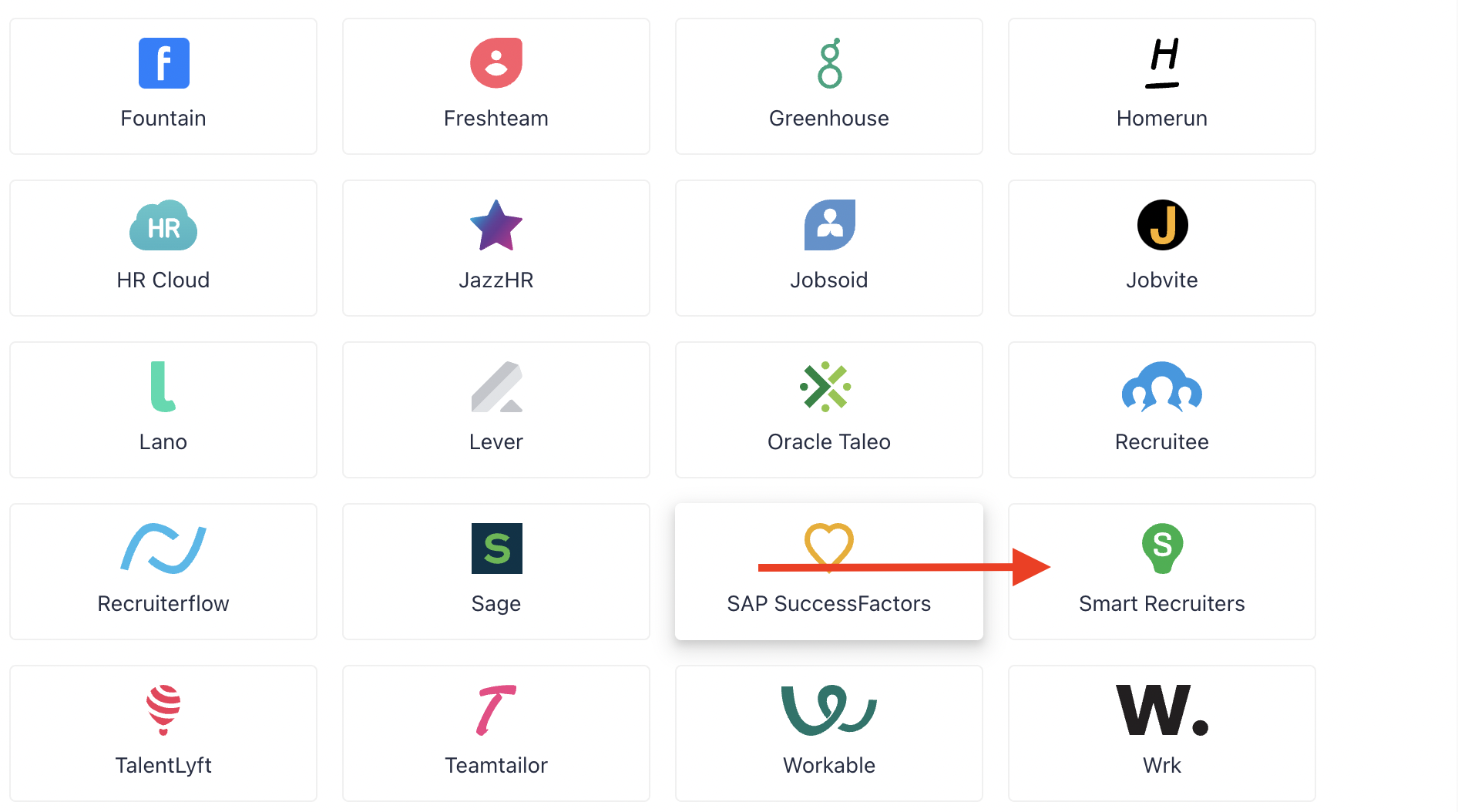This screenshot has width=1458, height=812.
Task: Select the JazzHR purple star icon
Action: click(x=496, y=225)
